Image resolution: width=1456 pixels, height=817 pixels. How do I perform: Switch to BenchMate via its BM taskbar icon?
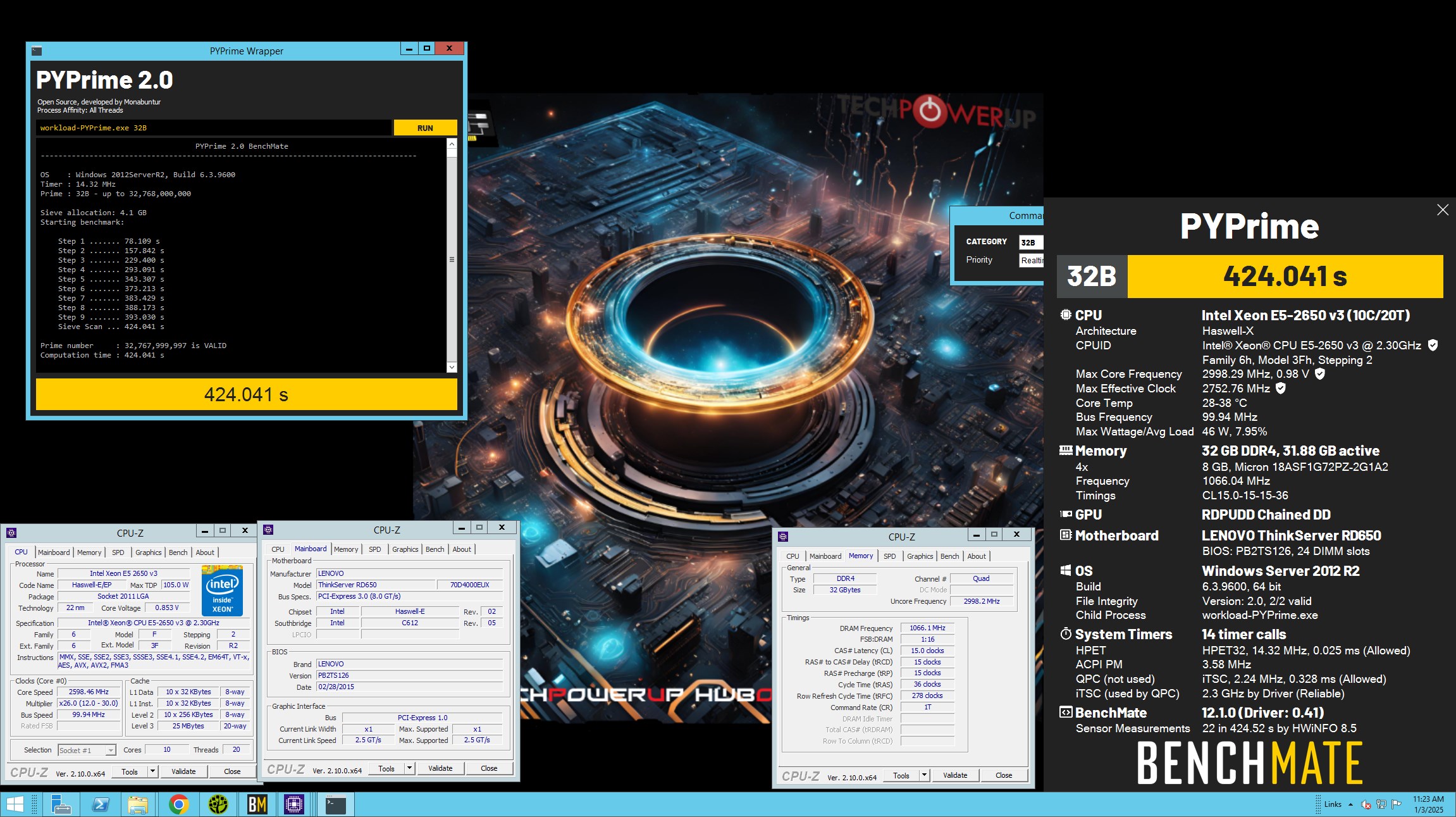point(257,804)
